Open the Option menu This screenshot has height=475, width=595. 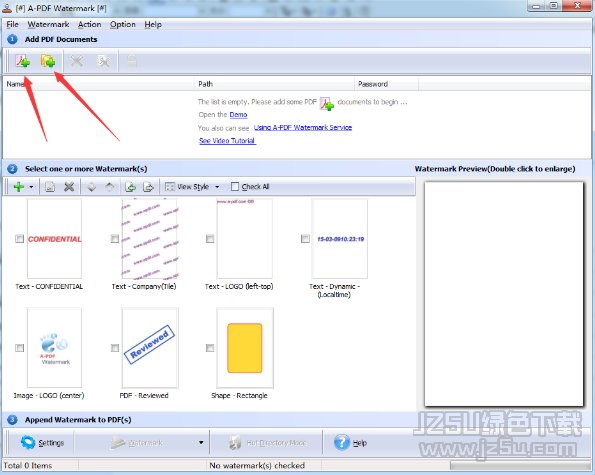123,24
